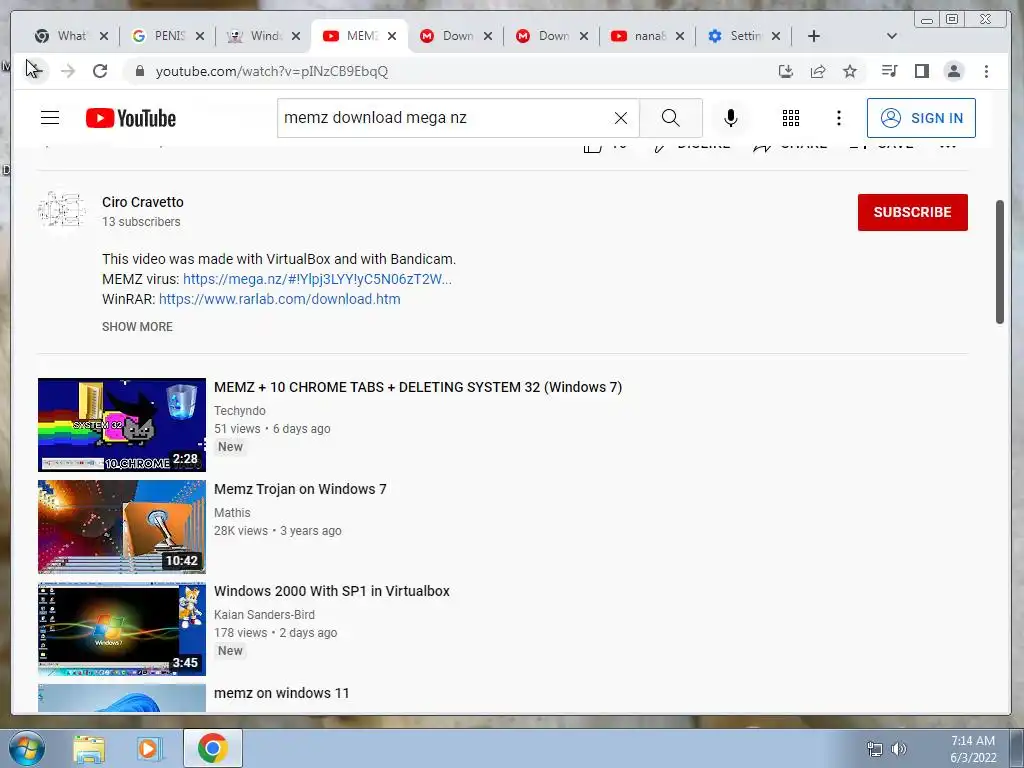Viewport: 1024px width, 768px height.
Task: Open volume control in system tray
Action: point(899,749)
